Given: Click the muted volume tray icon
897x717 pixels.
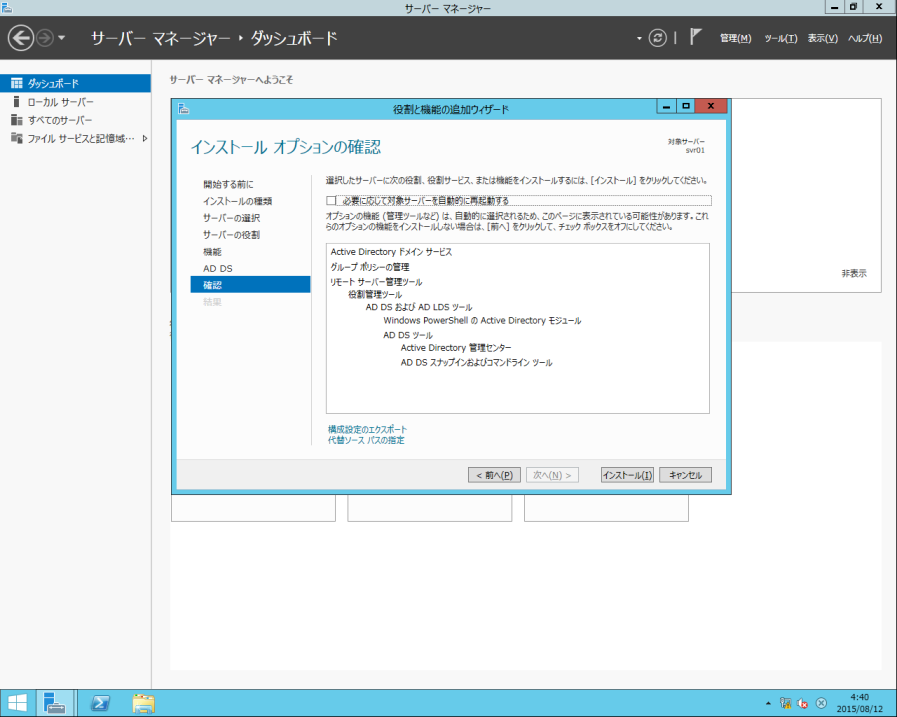Looking at the screenshot, I should tap(803, 703).
